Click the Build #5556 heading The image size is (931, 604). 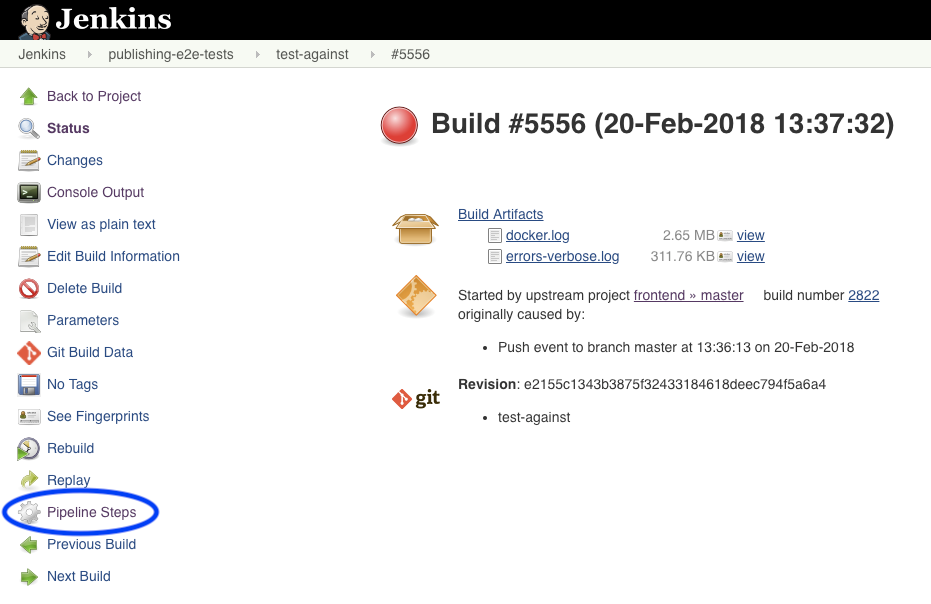(663, 124)
